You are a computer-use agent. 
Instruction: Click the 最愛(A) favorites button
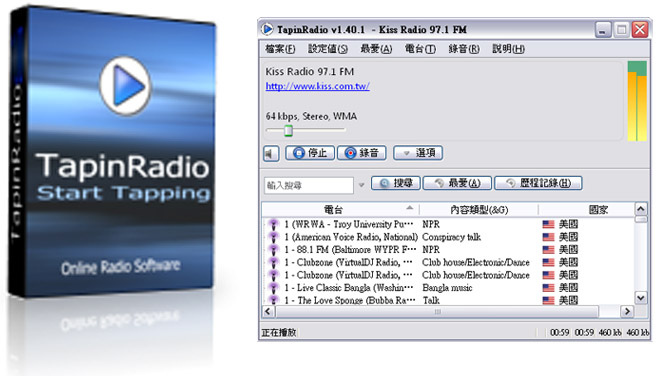(457, 183)
